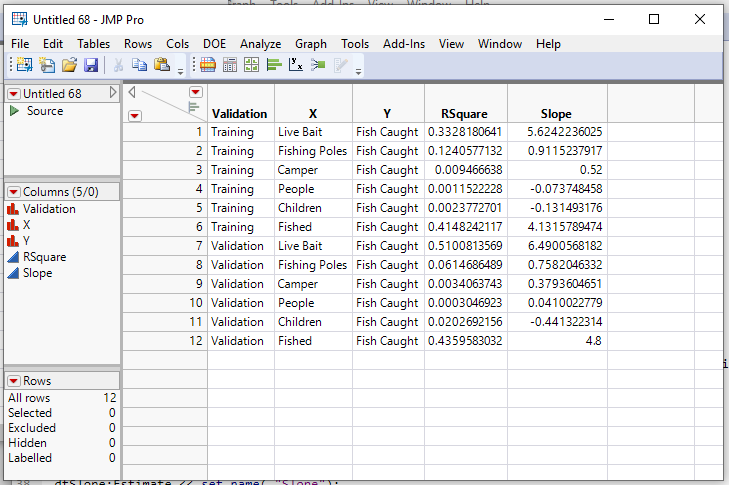The width and height of the screenshot is (729, 485).
Task: Click the X column nominal icon
Action: click(13, 225)
